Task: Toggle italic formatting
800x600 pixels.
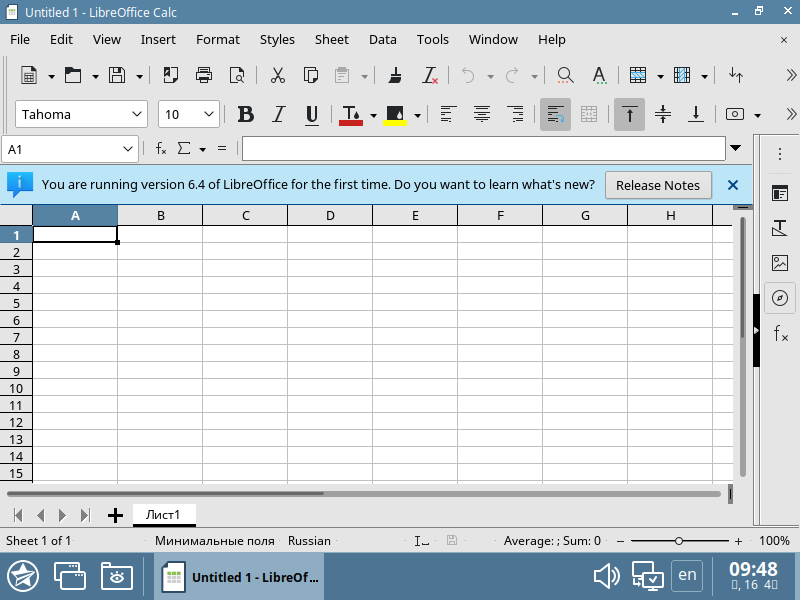Action: (278, 114)
